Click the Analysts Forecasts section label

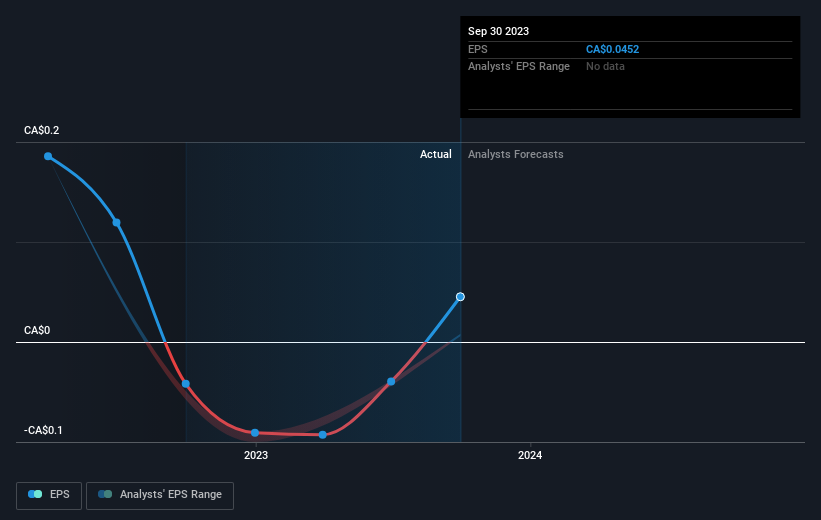tap(516, 154)
